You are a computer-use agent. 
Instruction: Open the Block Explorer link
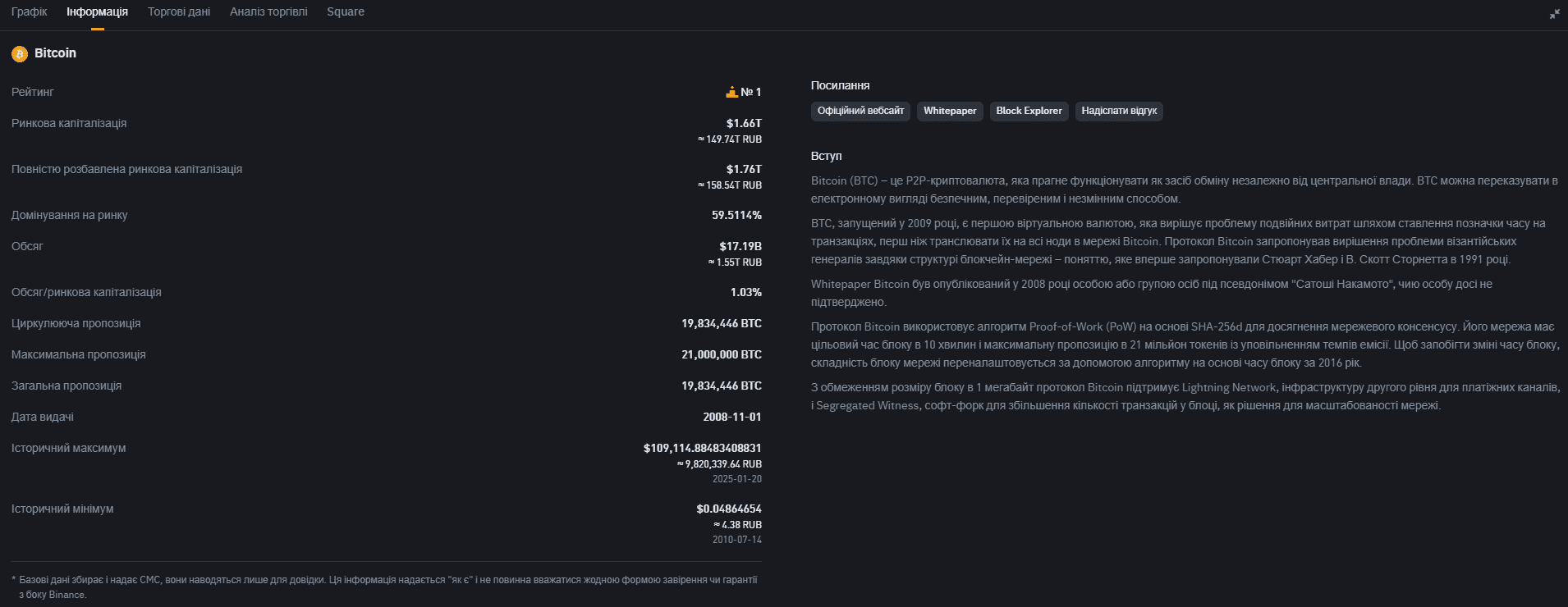pyautogui.click(x=1029, y=111)
